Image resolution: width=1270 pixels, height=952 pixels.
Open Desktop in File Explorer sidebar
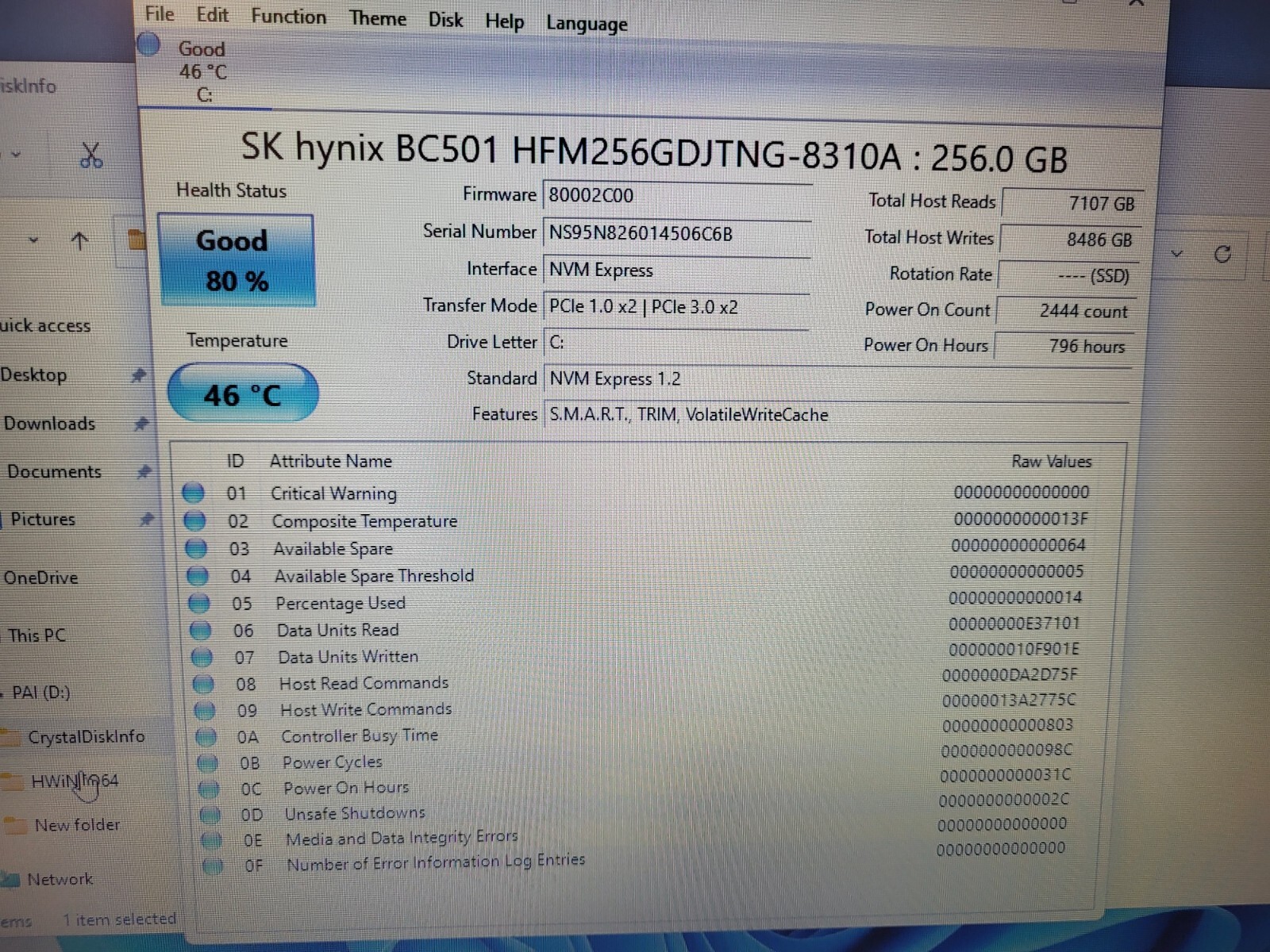tap(34, 374)
